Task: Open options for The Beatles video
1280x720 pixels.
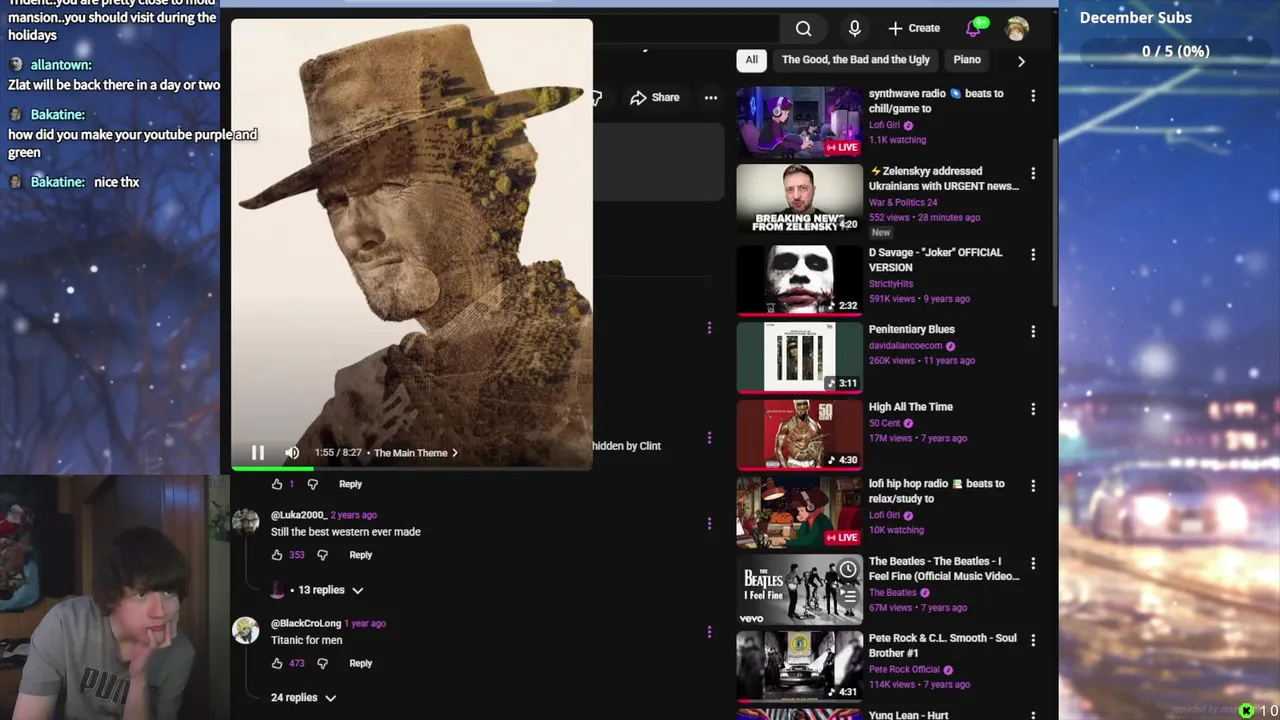Action: 1033,564
